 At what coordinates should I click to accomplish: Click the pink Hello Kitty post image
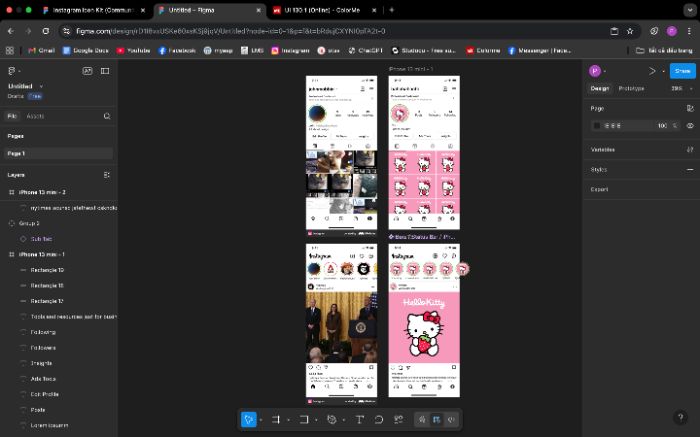coord(424,327)
